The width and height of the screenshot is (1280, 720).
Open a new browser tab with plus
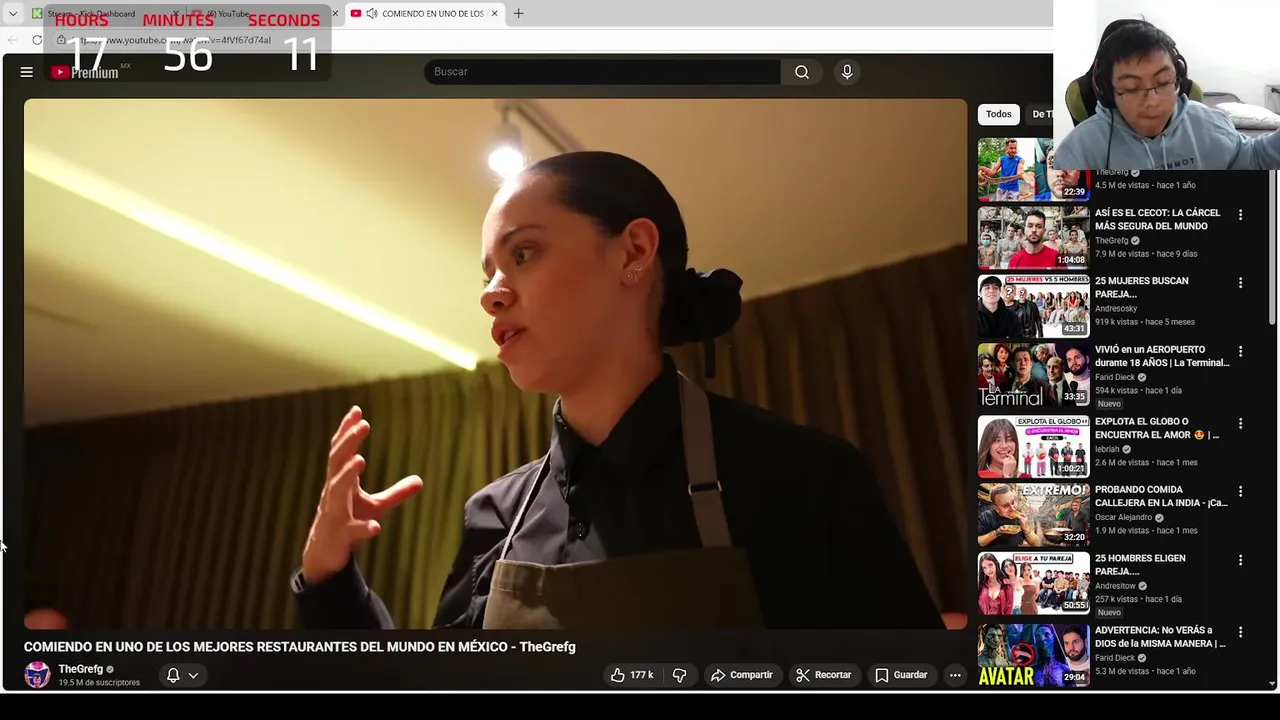(518, 13)
